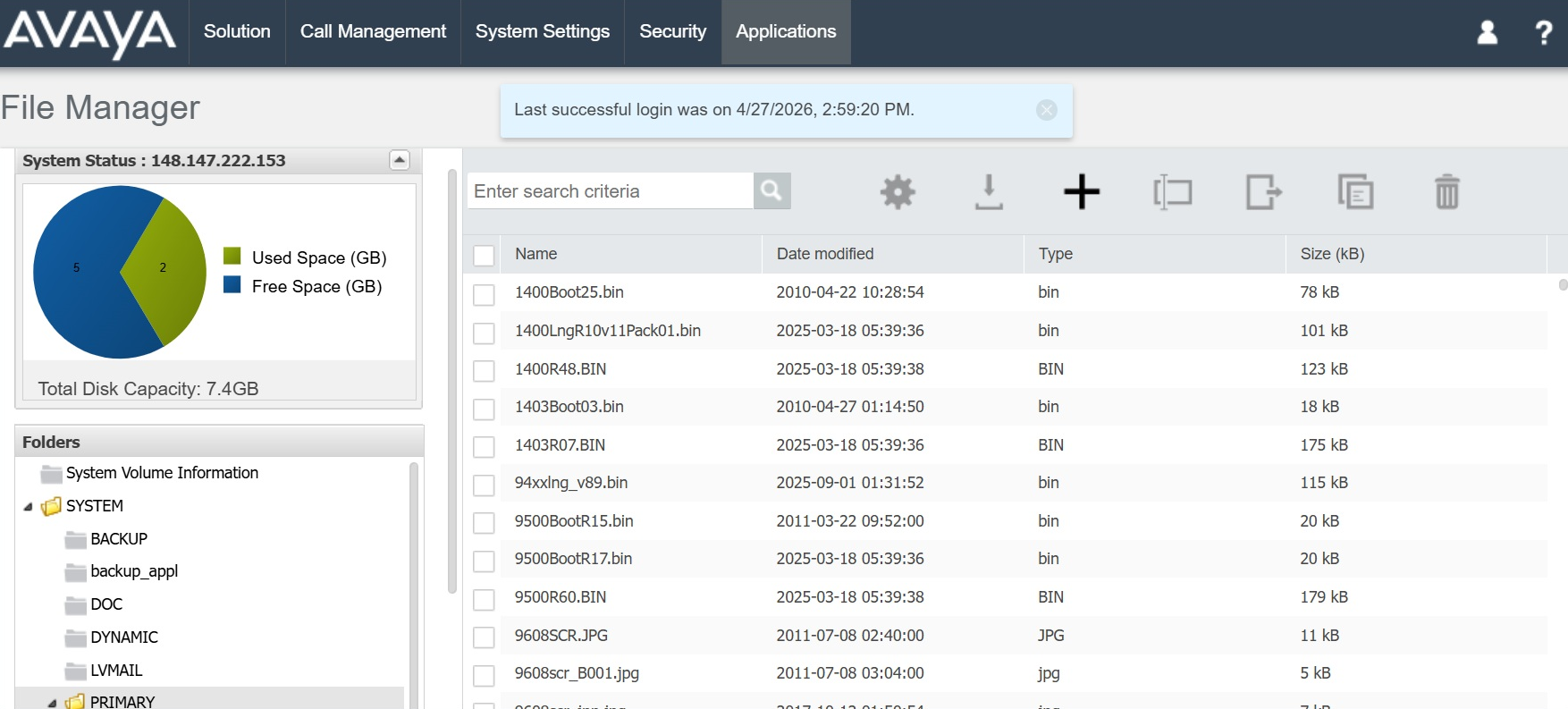Sort by the Date modified column header

[892, 254]
